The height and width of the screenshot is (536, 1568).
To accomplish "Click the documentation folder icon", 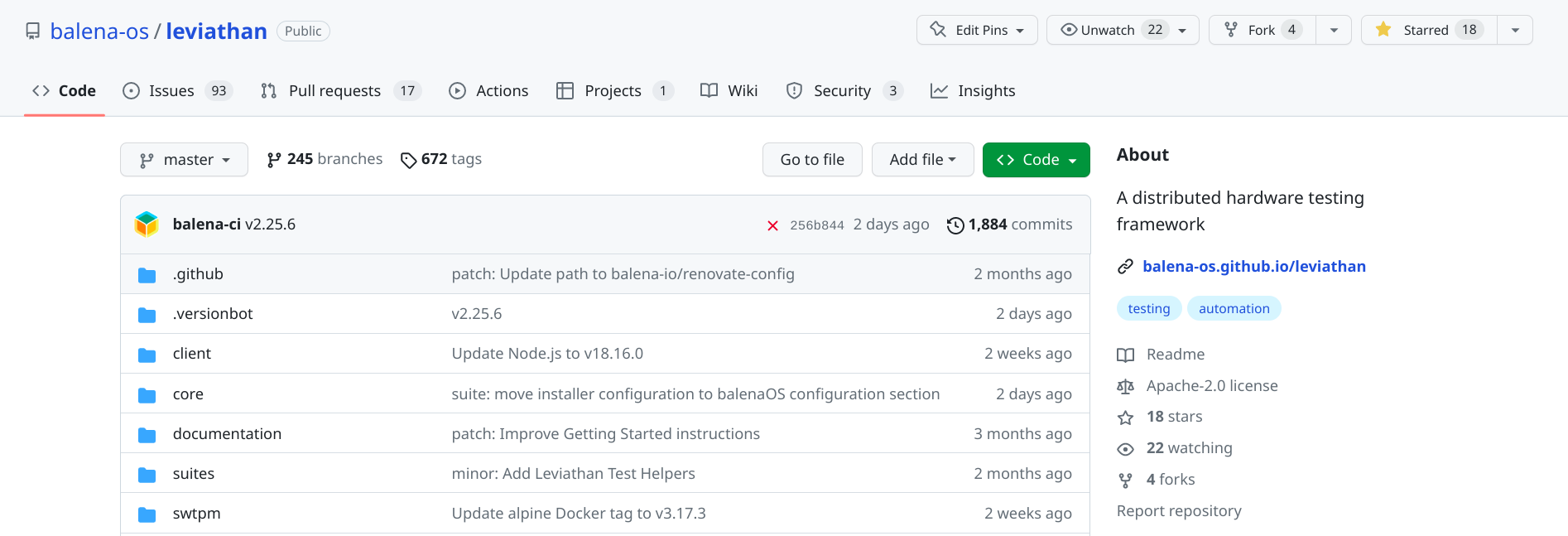I will (147, 435).
